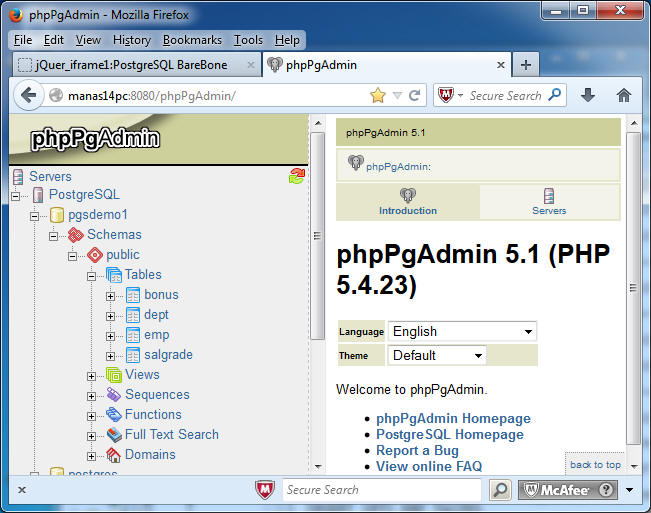
Task: Follow the PostgreSQL Homepage link
Action: point(450,435)
